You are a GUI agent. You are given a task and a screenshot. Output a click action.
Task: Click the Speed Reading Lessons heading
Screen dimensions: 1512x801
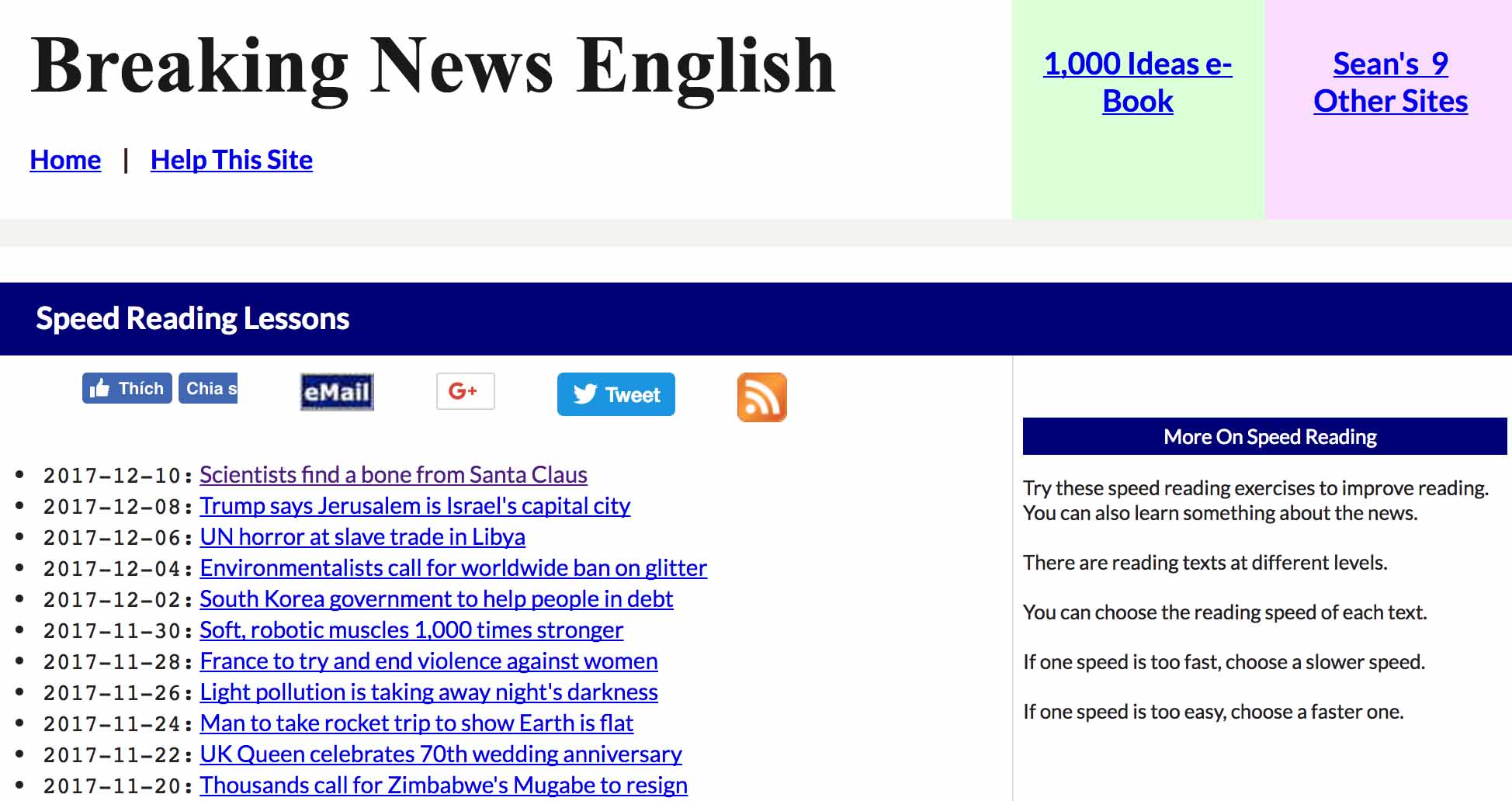[x=192, y=319]
